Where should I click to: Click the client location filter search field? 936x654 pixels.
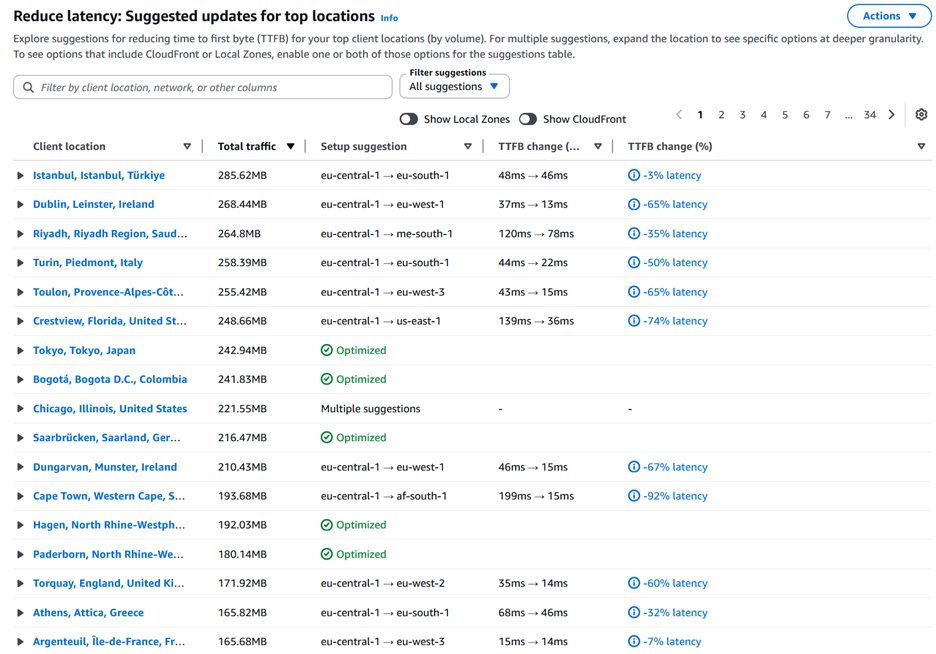(210, 88)
